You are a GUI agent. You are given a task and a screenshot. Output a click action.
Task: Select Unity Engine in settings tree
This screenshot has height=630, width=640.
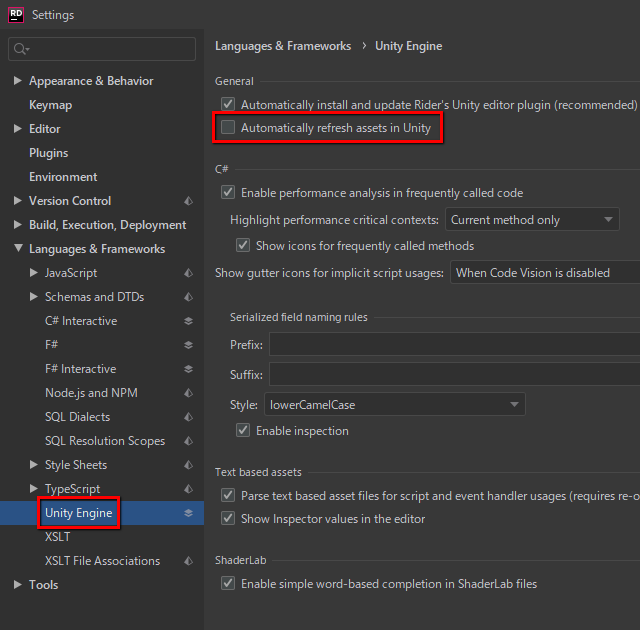pyautogui.click(x=79, y=513)
